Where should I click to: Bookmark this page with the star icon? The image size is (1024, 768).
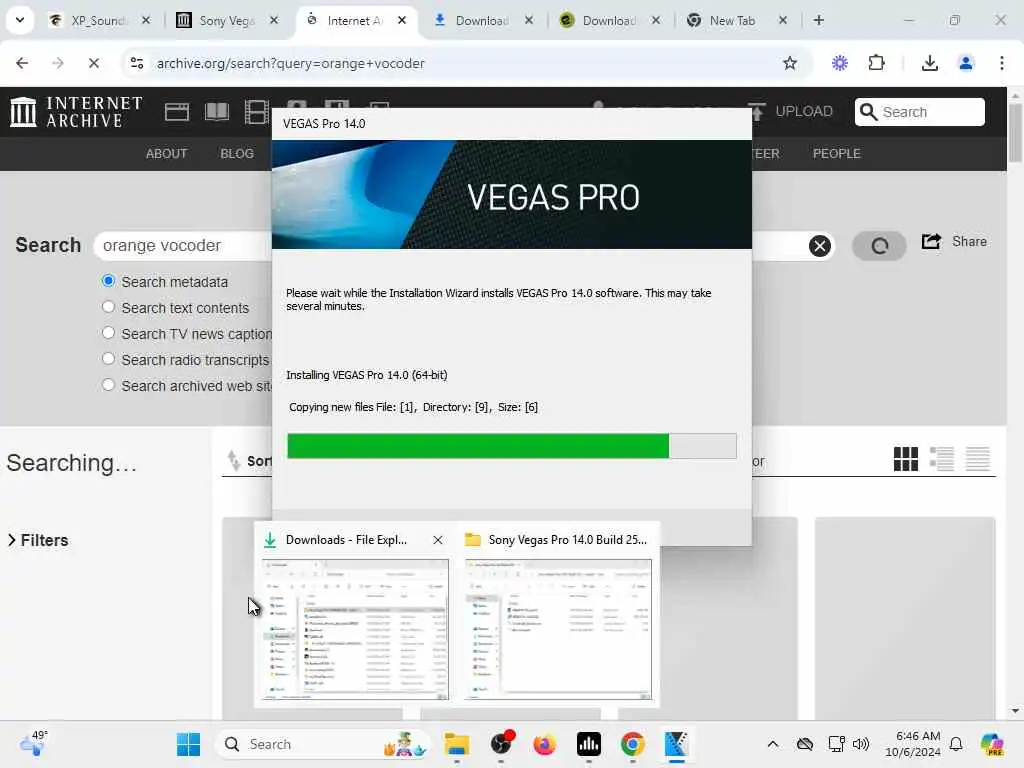point(790,63)
